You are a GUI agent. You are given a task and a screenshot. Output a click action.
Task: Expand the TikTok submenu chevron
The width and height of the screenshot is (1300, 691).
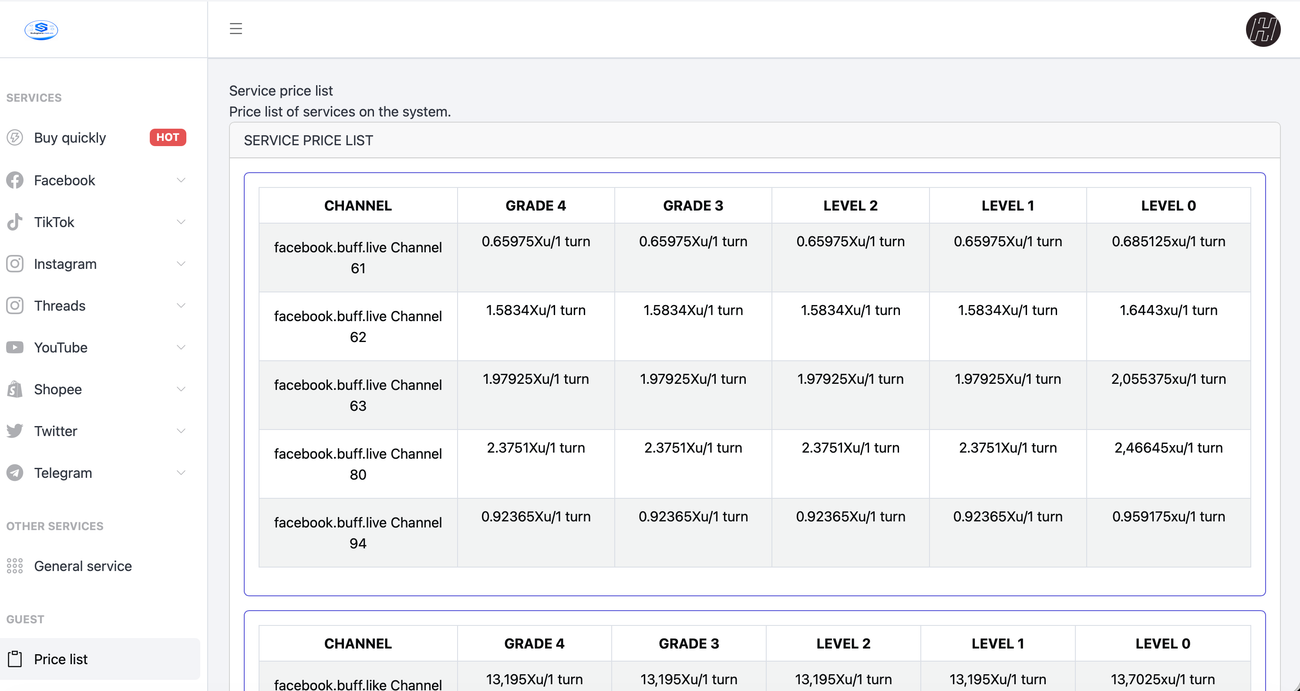tap(181, 222)
